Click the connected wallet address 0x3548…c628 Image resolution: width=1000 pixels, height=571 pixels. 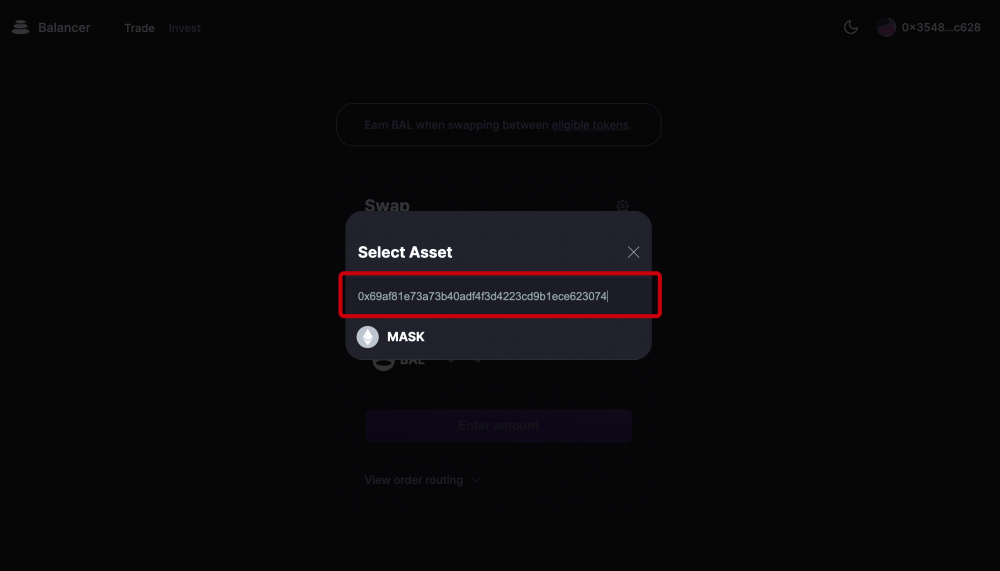coord(940,28)
